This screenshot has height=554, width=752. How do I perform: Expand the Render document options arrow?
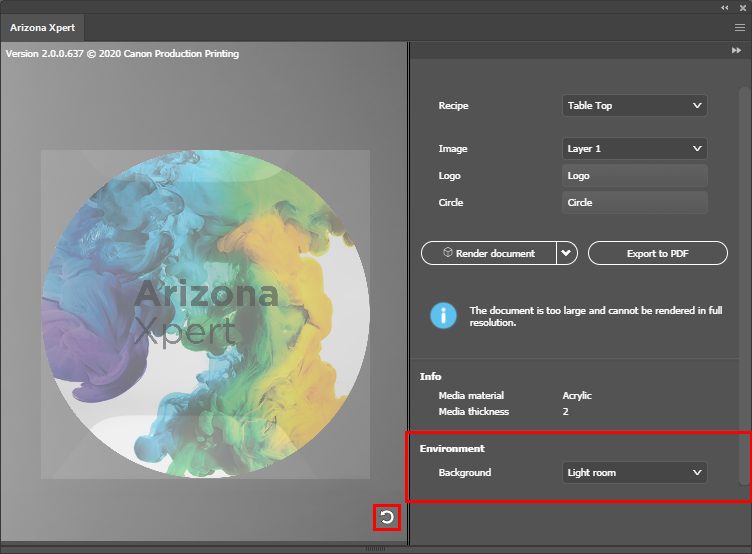tap(566, 253)
